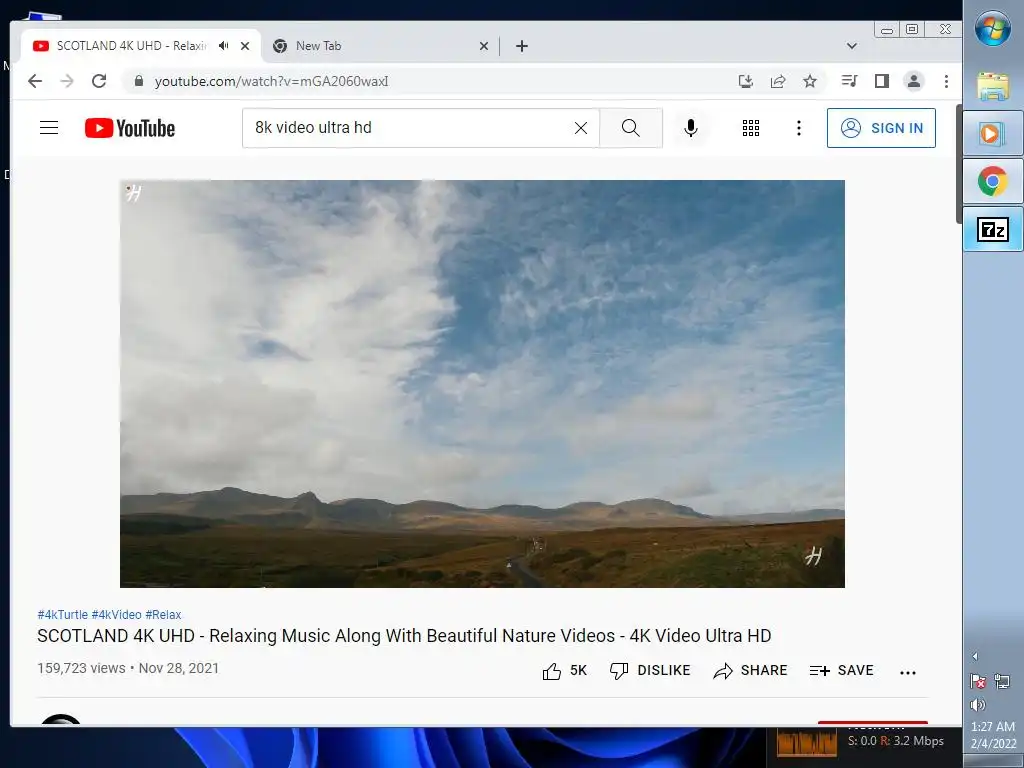The height and width of the screenshot is (768, 1024).
Task: Click the lock icon in the address bar
Action: 138,81
